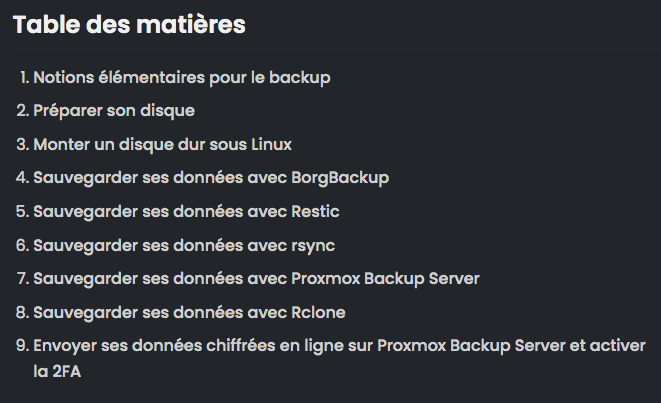The width and height of the screenshot is (661, 403).
Task: Click list number 5 beside the Restic entry
Action: [x=23, y=211]
